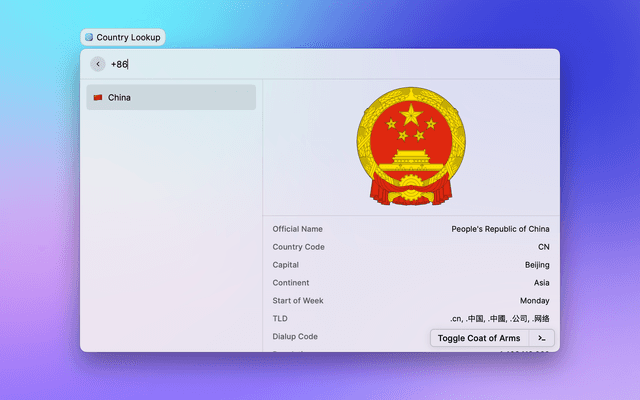Select the Beijing capital value

[536, 265]
